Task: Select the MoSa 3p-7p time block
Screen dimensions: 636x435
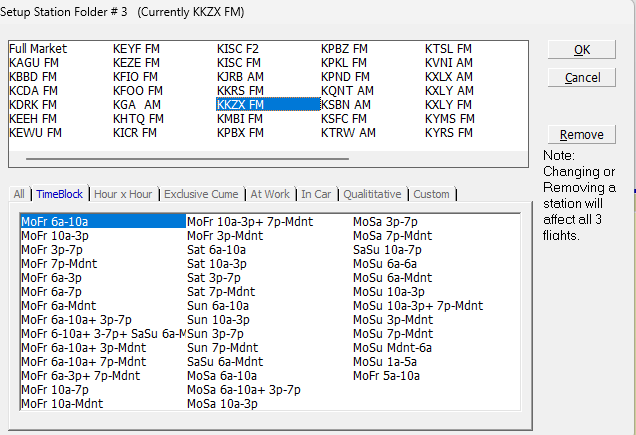Action: 385,222
